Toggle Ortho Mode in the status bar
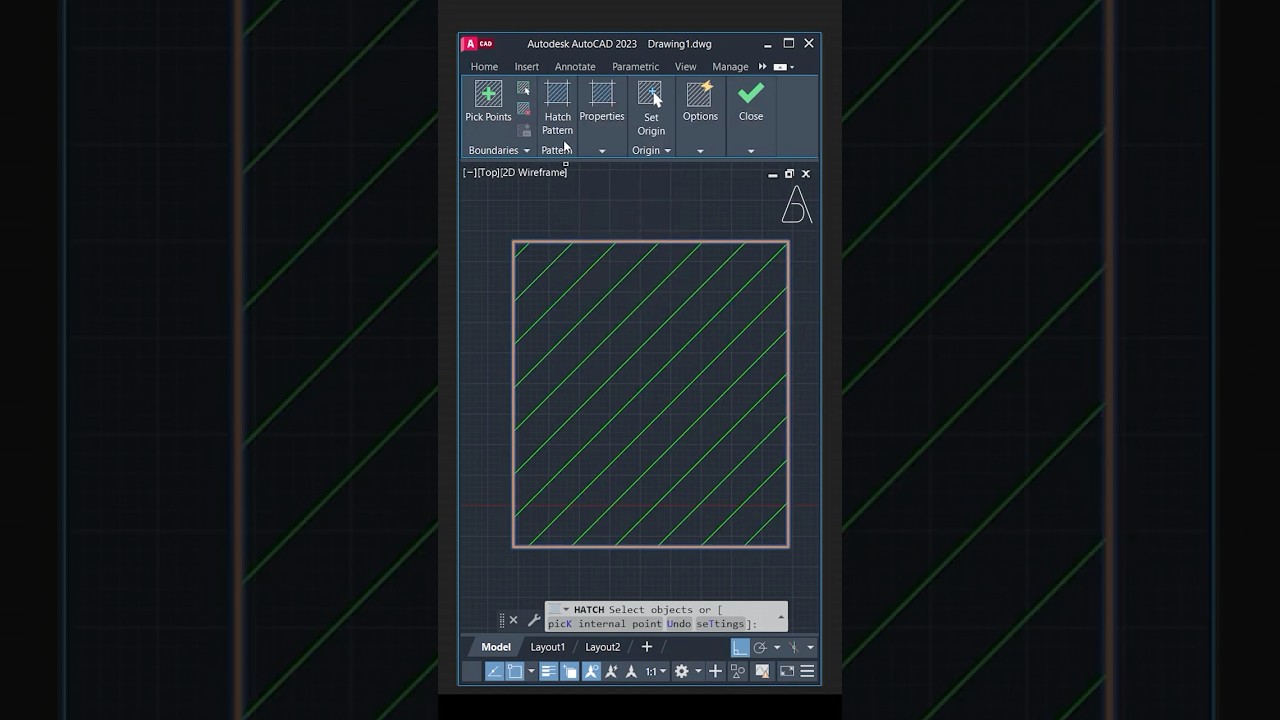1280x720 pixels. tap(740, 647)
